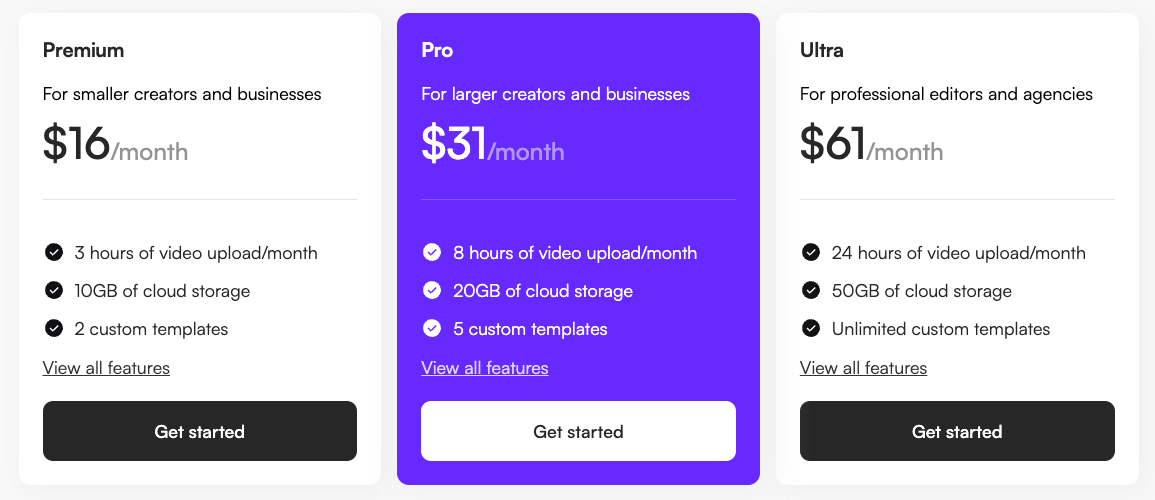Click checkmark icon beside Unlimited custom templates
Screen dimensions: 1155x500
[x=811, y=329]
